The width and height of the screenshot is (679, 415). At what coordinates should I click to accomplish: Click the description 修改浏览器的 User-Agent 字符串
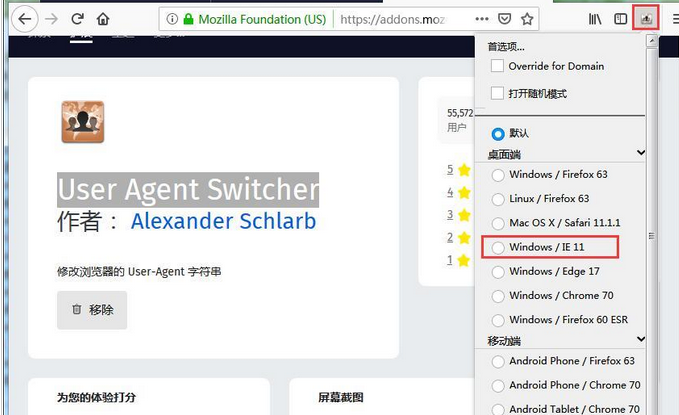[x=139, y=272]
